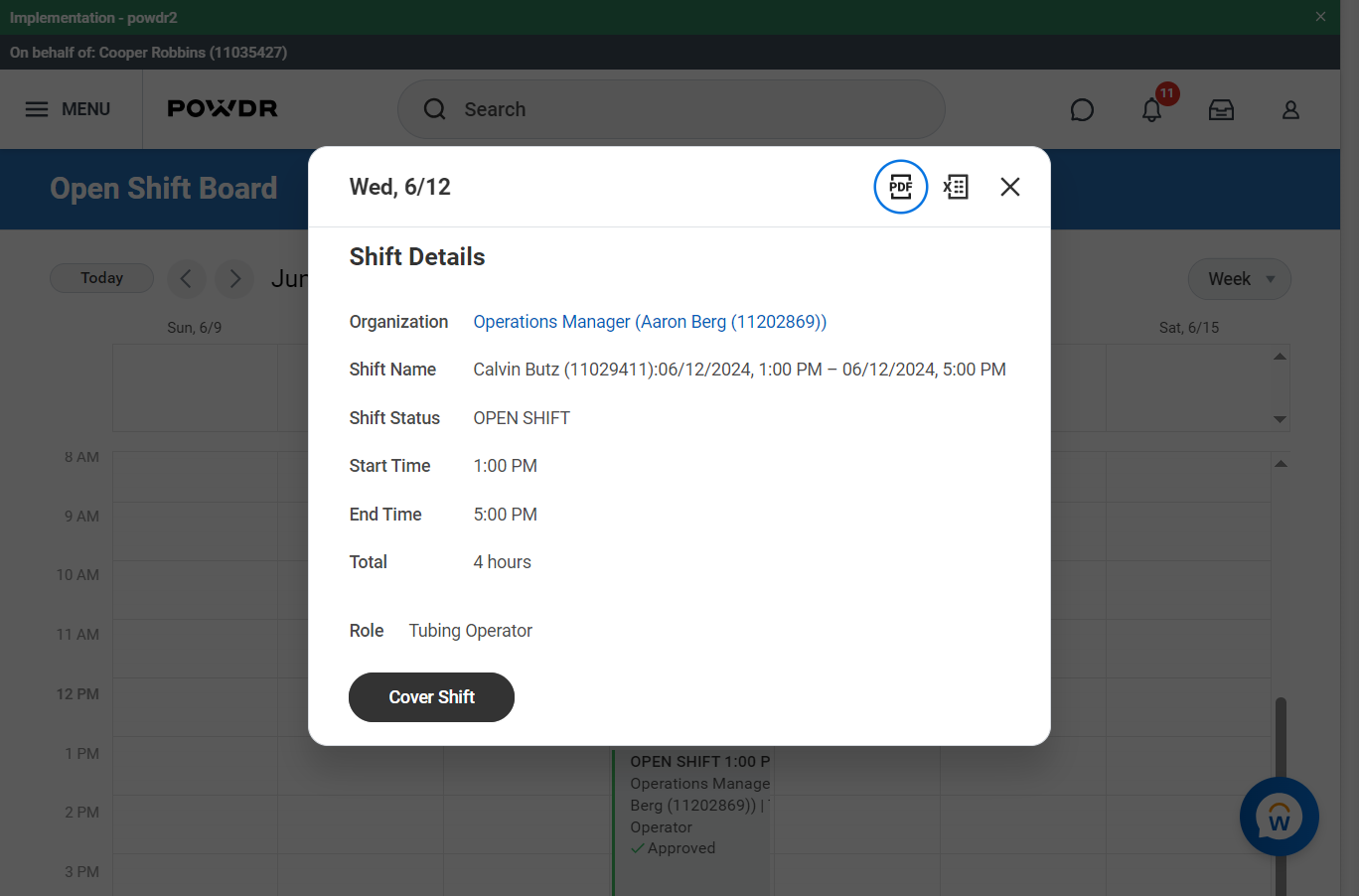Click the calendar scroll-up arrow
1359x896 pixels.
[1281, 464]
